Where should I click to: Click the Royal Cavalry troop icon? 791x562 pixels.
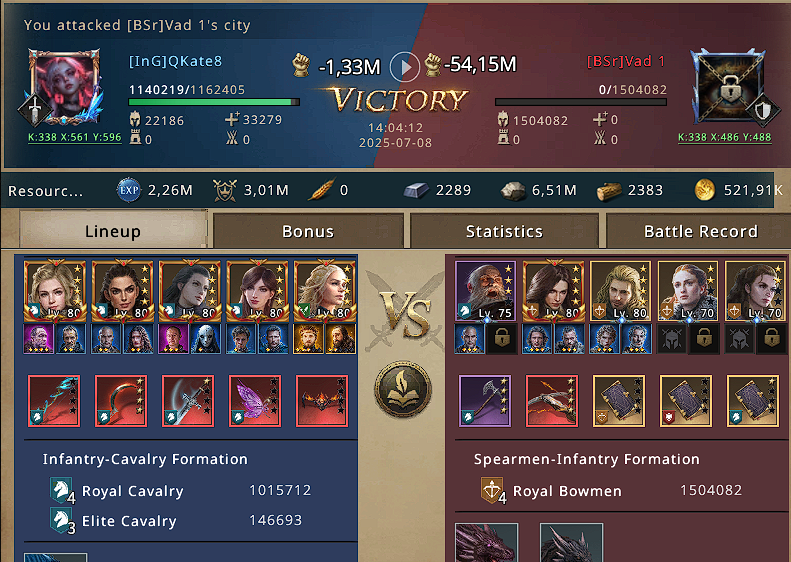point(62,490)
